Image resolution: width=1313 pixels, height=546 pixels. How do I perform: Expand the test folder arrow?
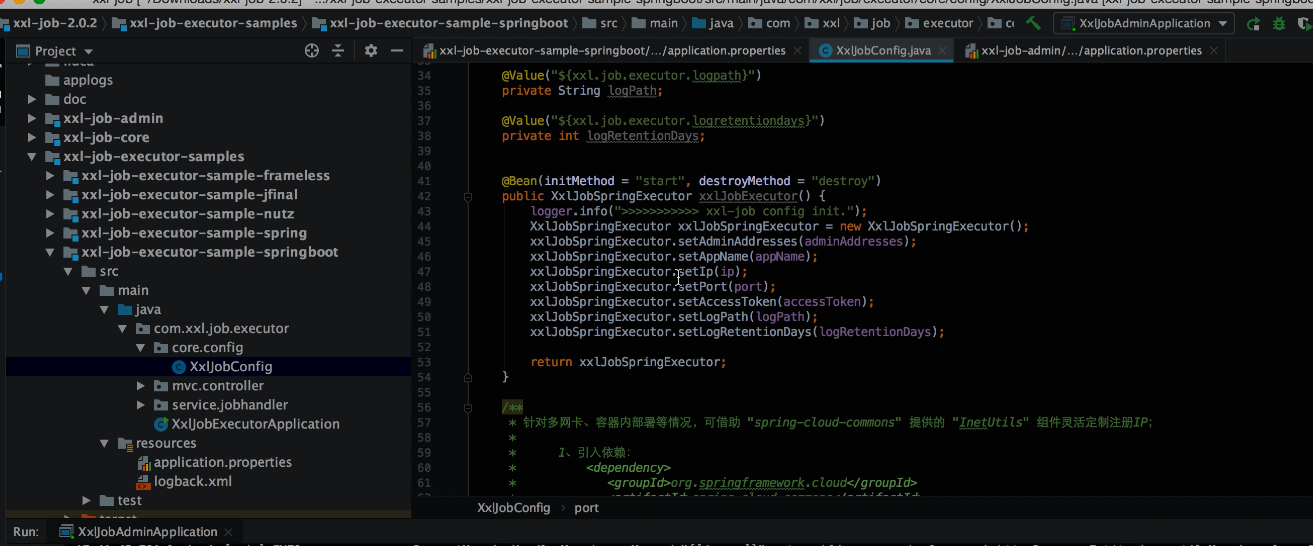click(86, 500)
